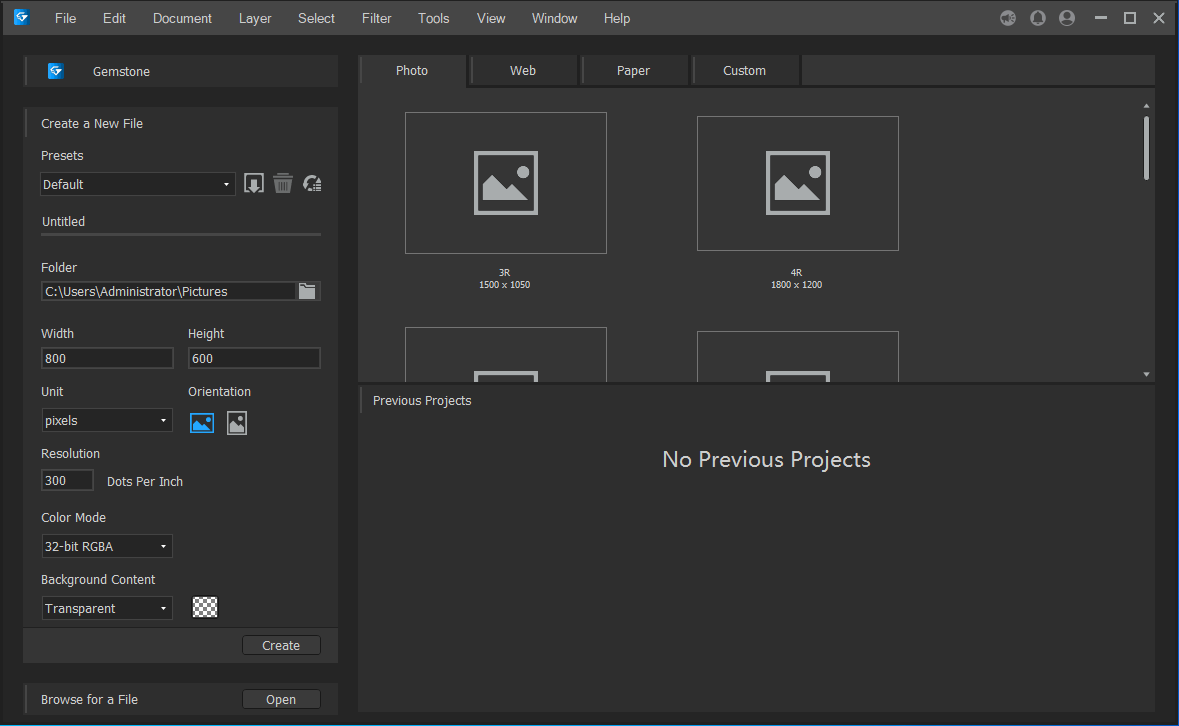Open the announcements megaphone icon
1179x726 pixels.
tap(1008, 18)
